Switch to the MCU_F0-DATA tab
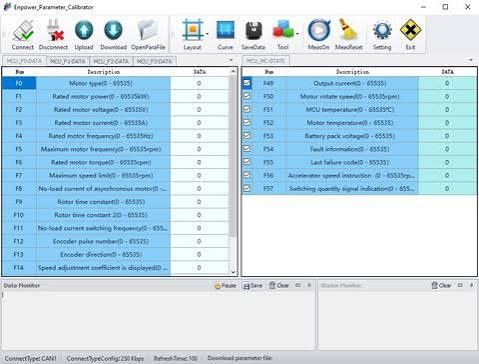 click(24, 61)
